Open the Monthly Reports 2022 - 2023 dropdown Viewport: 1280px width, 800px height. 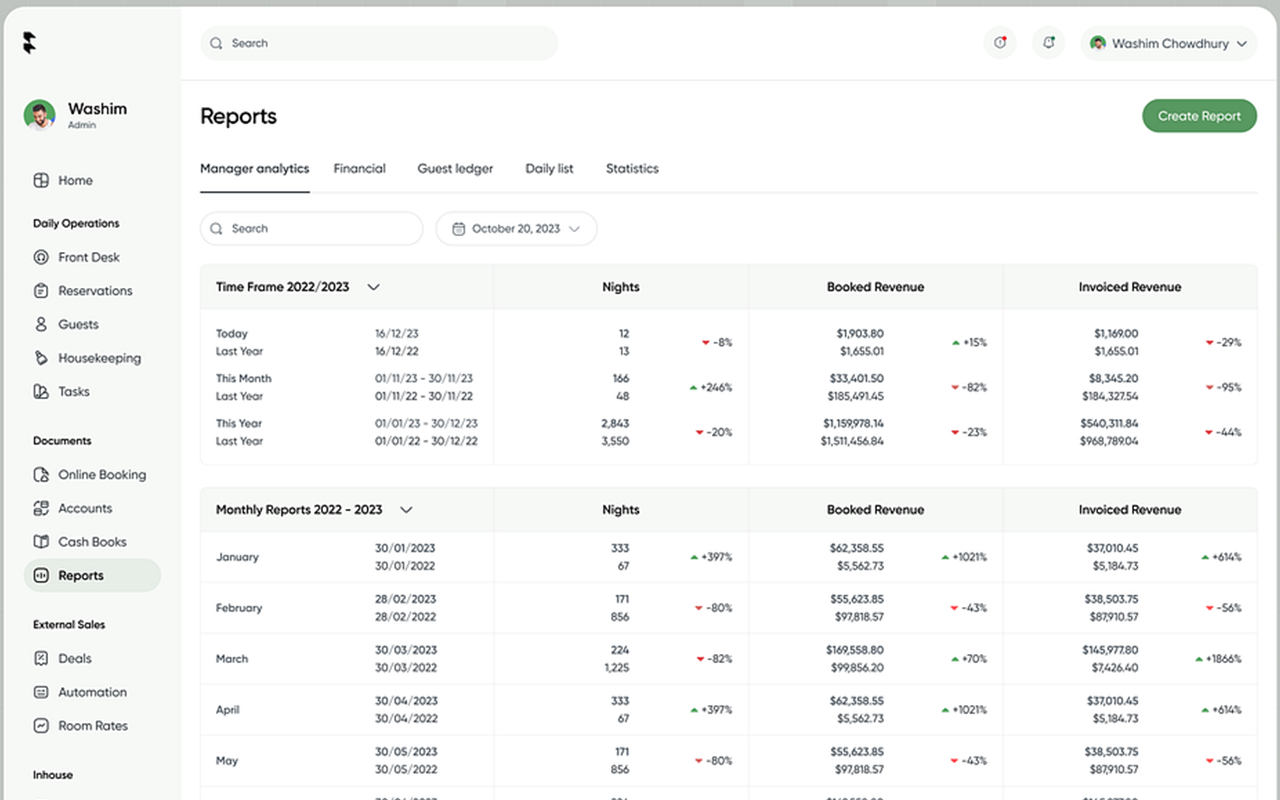[x=406, y=509]
